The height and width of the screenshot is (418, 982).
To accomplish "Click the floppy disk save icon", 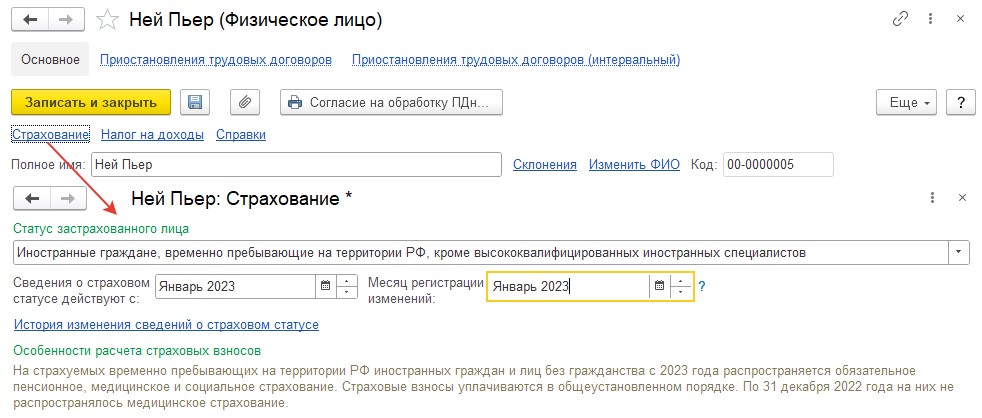I will point(195,102).
